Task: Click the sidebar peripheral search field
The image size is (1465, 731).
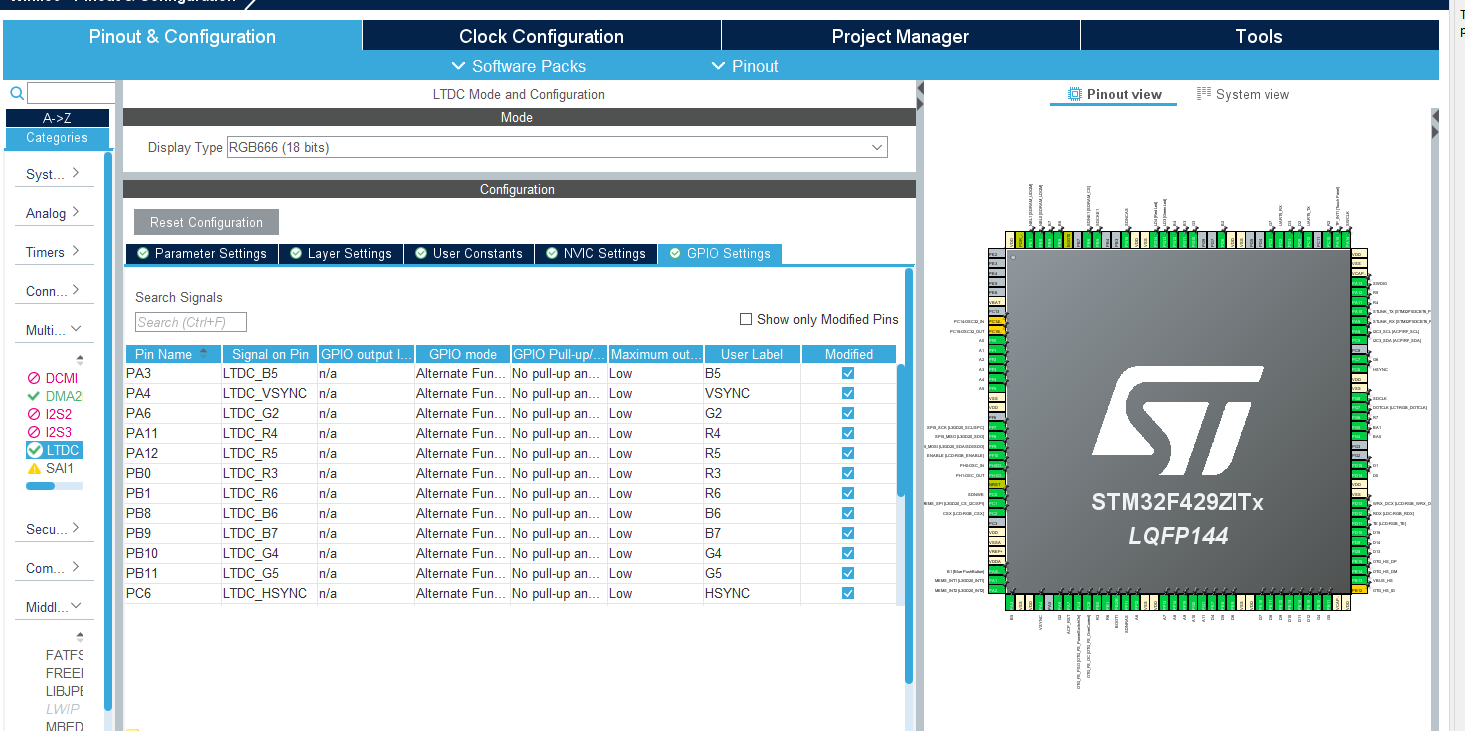Action: (x=71, y=93)
